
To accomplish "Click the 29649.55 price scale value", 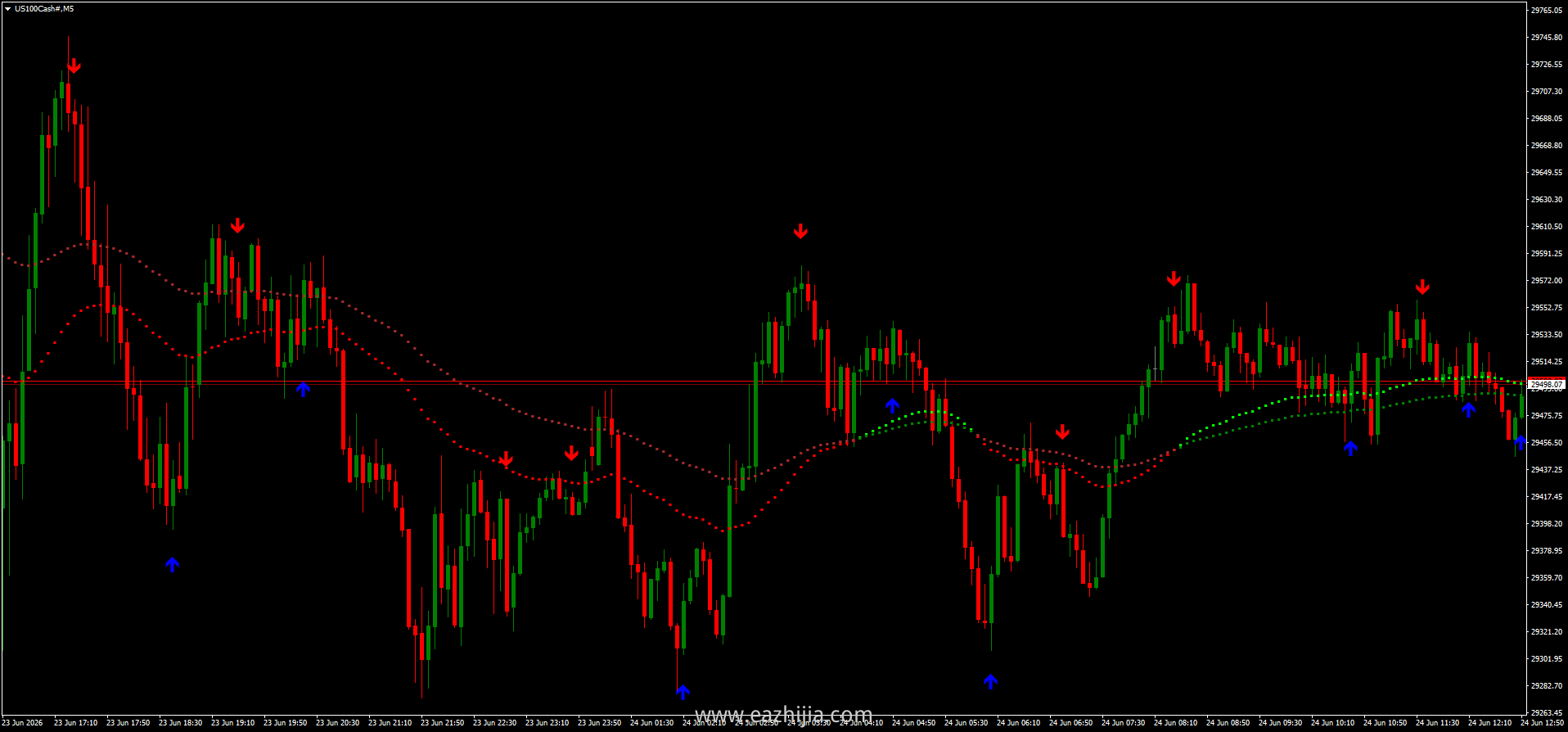I will [1547, 172].
